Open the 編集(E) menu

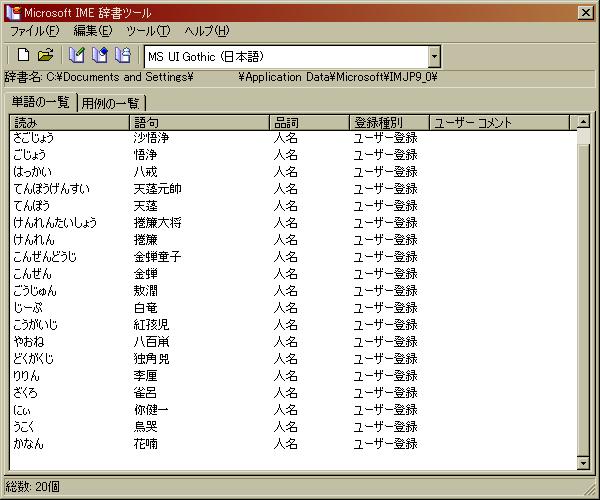[93, 31]
